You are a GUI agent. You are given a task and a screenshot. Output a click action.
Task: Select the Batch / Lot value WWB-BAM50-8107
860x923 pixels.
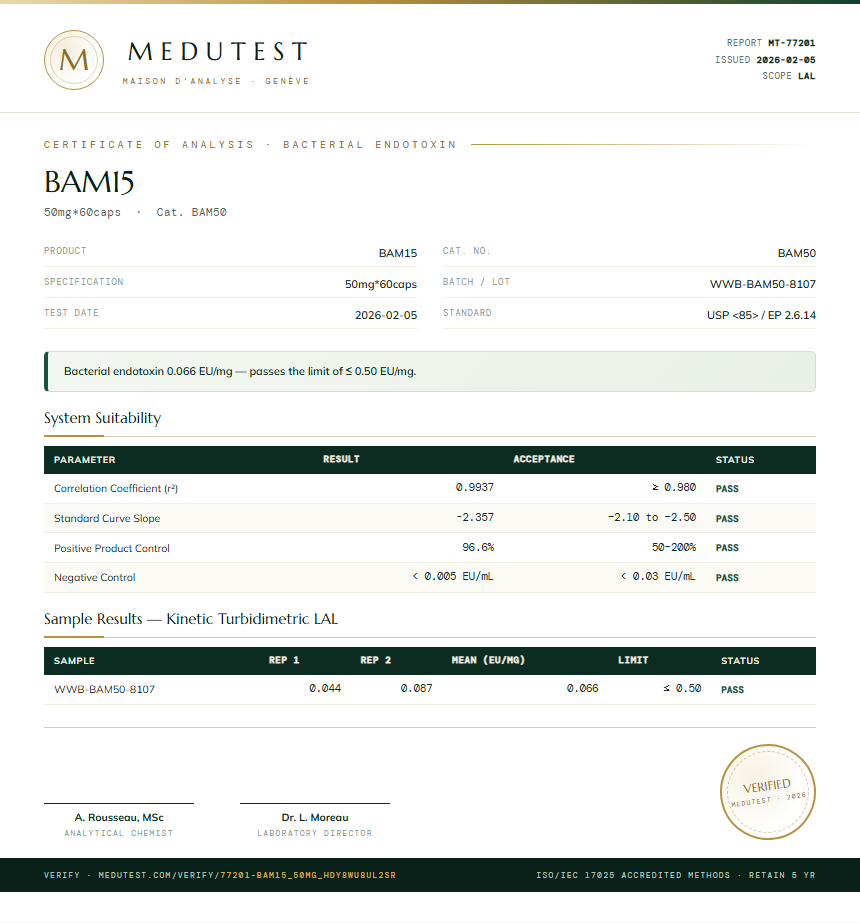tap(763, 284)
